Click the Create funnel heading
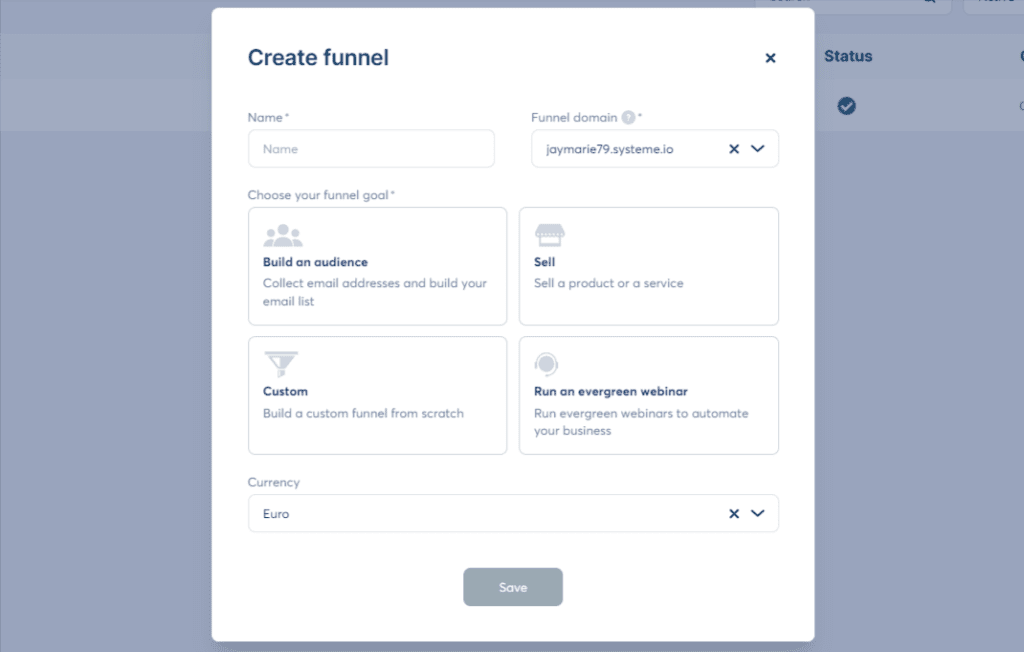The width and height of the screenshot is (1024, 652). pyautogui.click(x=318, y=57)
